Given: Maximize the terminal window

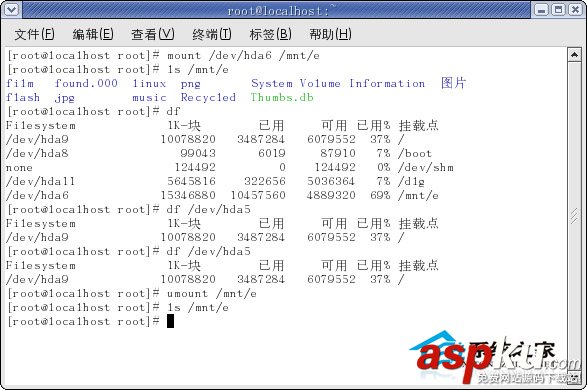Looking at the screenshot, I should coord(559,10).
